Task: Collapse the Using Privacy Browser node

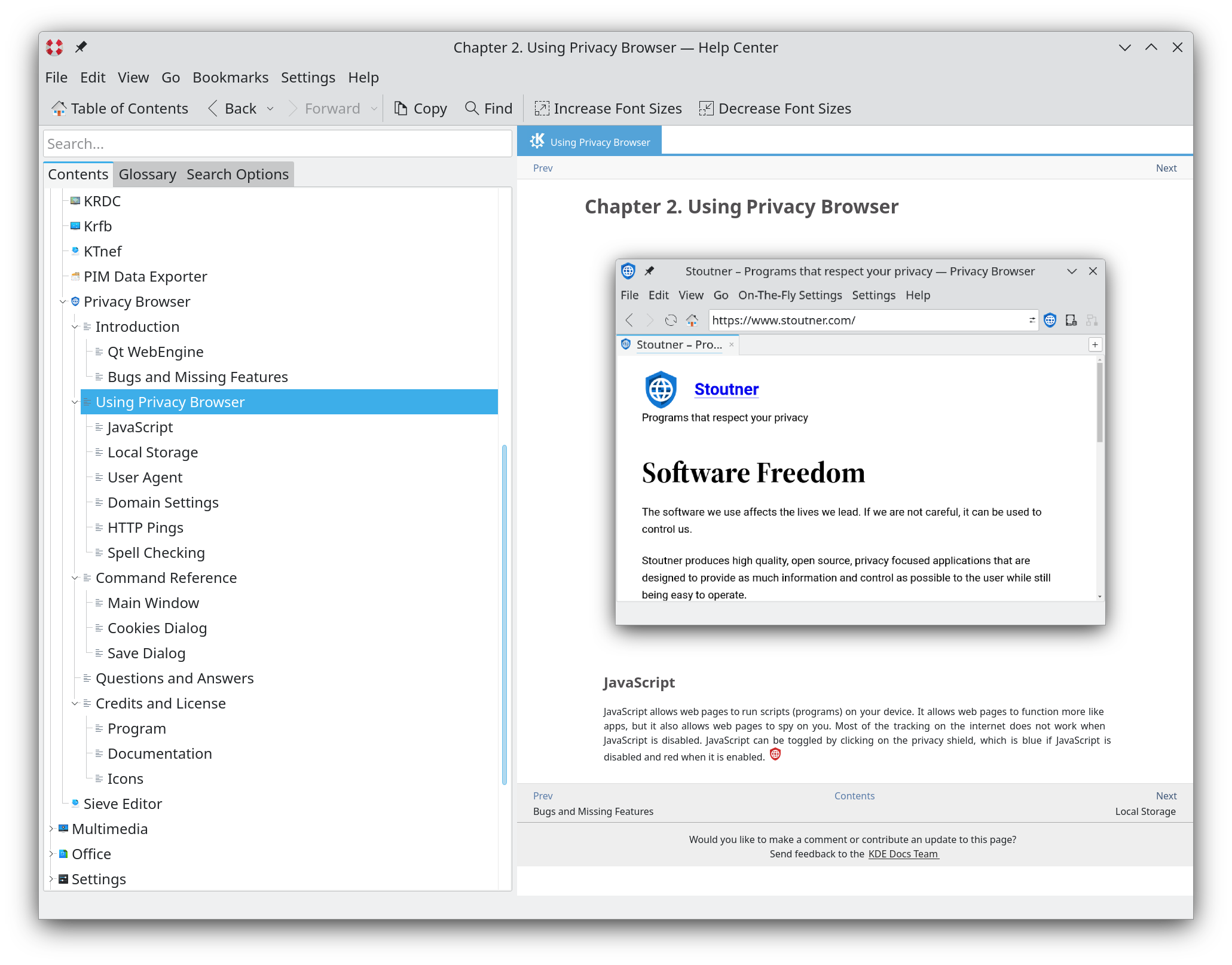Action: [x=75, y=402]
